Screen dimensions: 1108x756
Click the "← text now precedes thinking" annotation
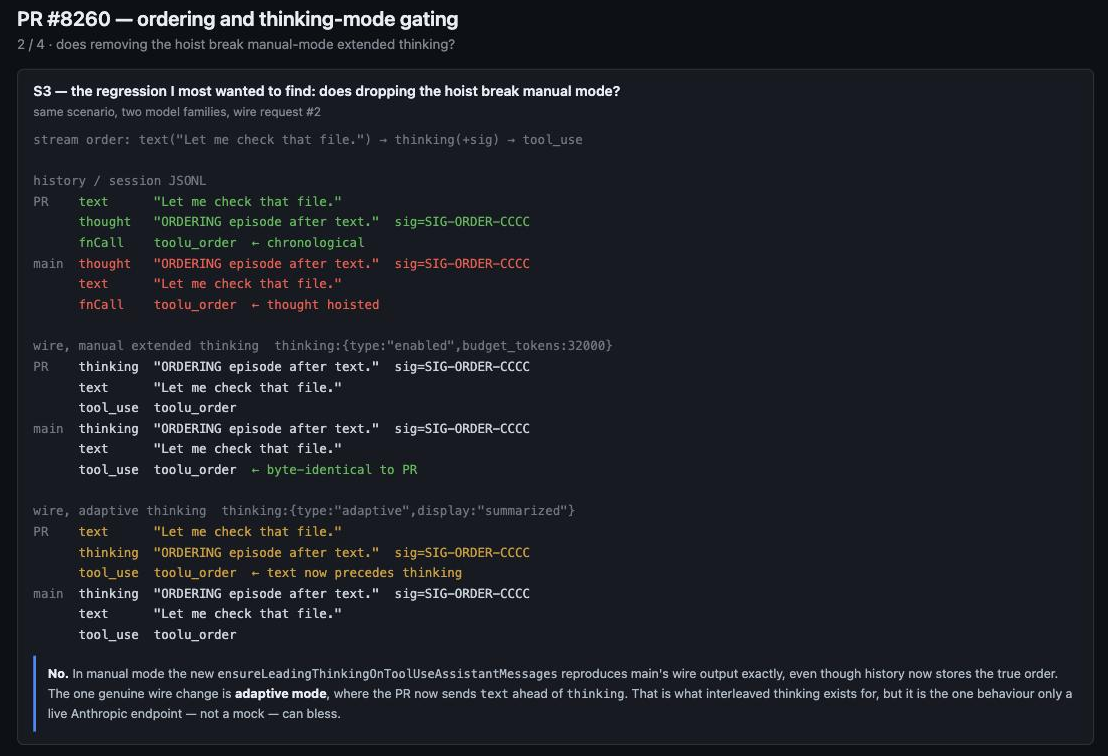(x=357, y=573)
